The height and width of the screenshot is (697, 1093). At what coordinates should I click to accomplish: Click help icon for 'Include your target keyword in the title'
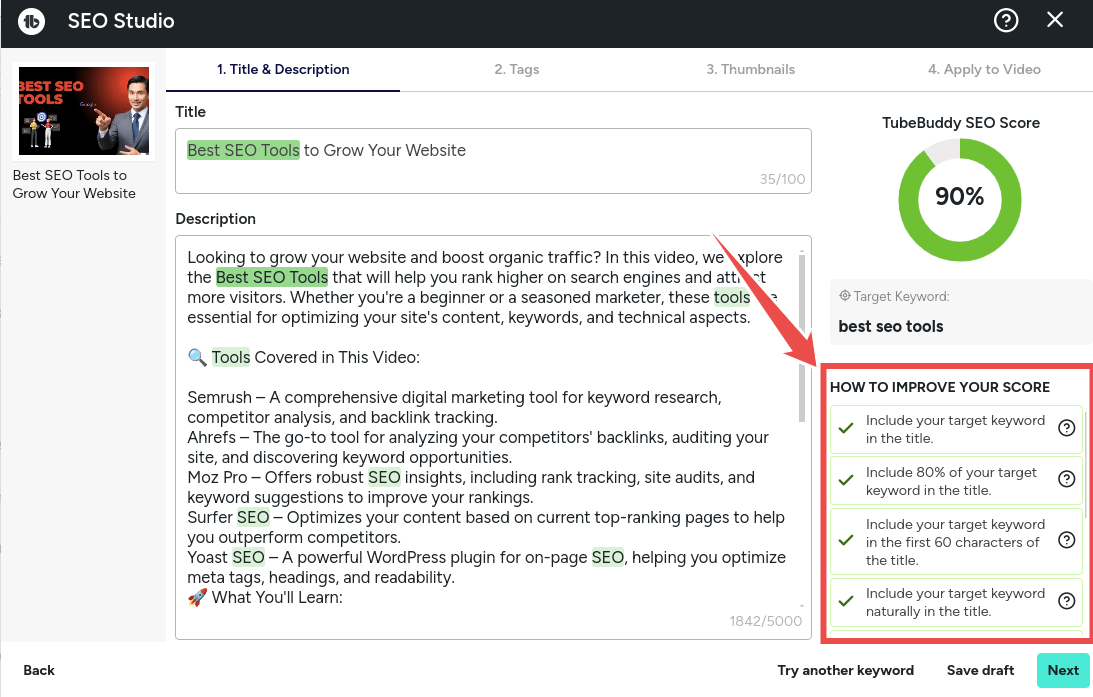click(1067, 428)
